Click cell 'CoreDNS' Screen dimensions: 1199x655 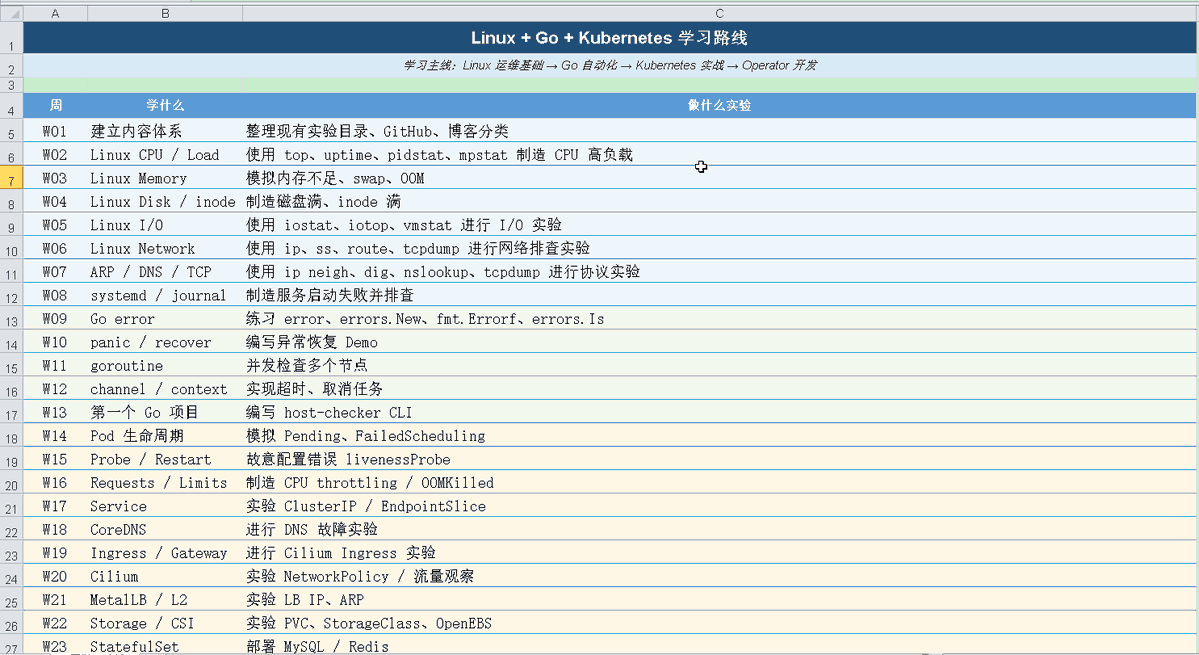pyautogui.click(x=165, y=529)
